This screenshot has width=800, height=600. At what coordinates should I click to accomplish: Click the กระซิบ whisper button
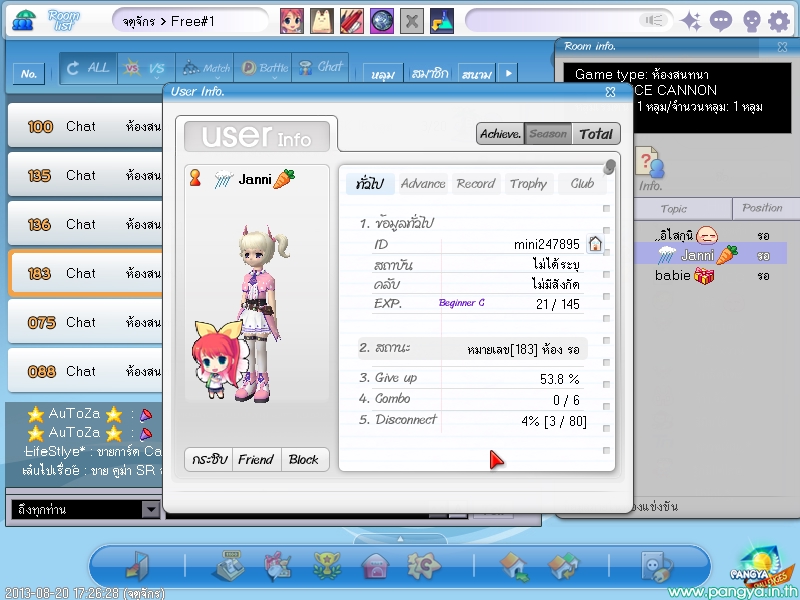[209, 460]
